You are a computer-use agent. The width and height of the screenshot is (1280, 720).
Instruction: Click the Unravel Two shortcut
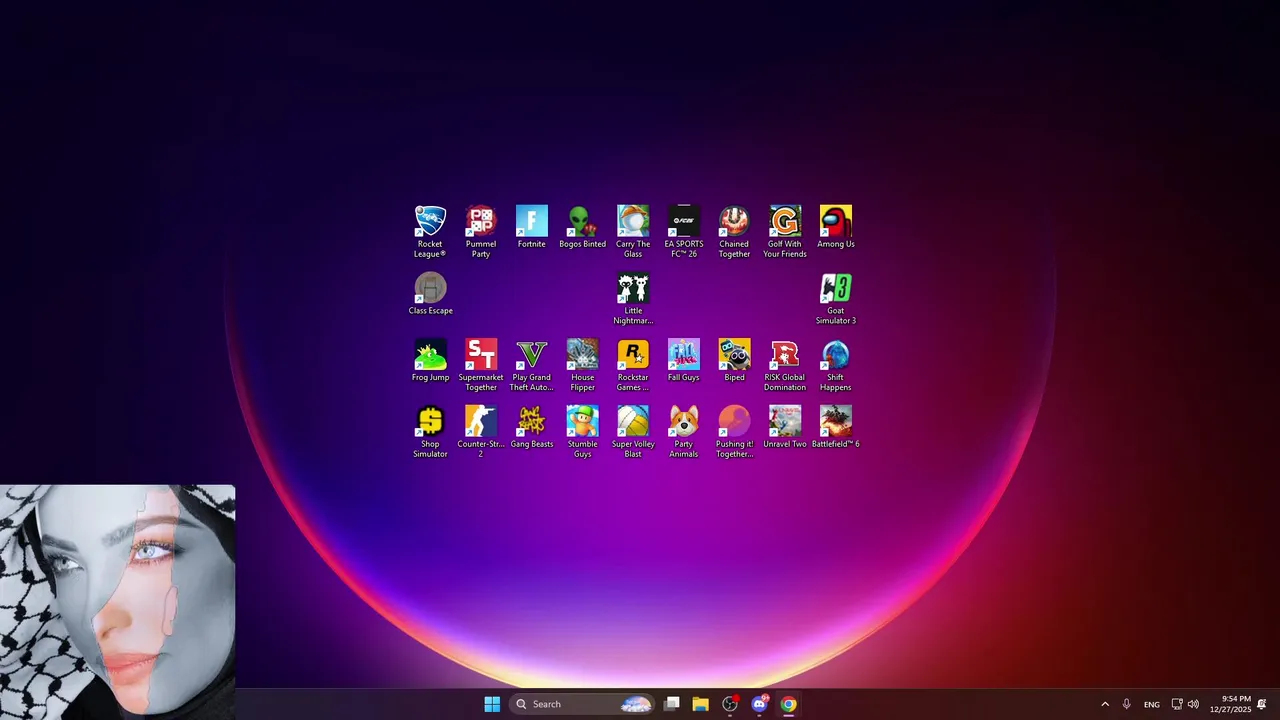click(785, 427)
